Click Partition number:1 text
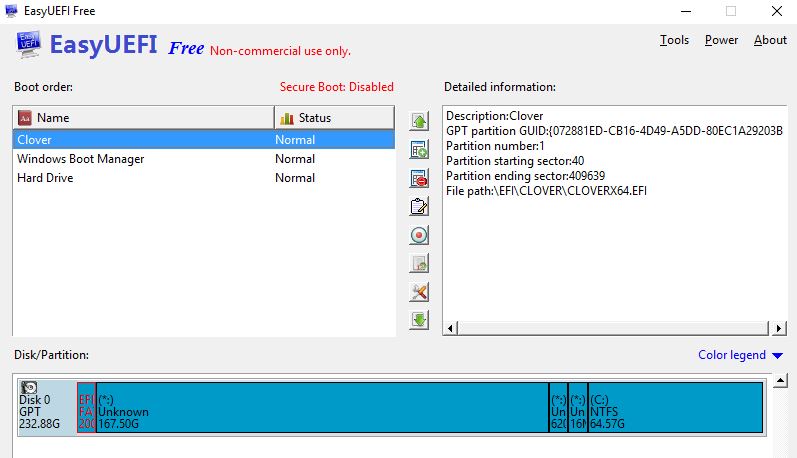This screenshot has height=458, width=797. click(x=495, y=146)
